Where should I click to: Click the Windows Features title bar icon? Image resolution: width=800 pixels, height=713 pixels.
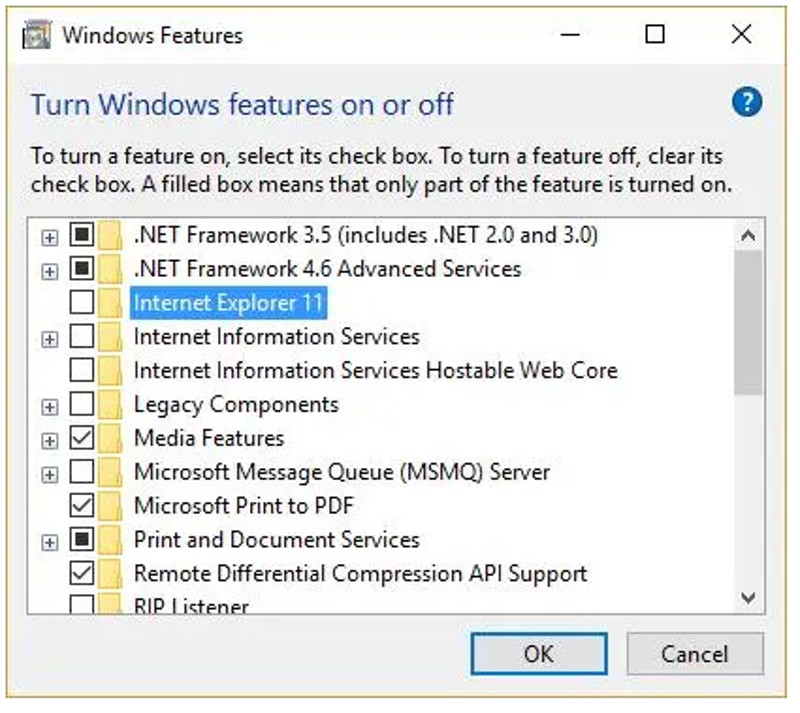40,35
